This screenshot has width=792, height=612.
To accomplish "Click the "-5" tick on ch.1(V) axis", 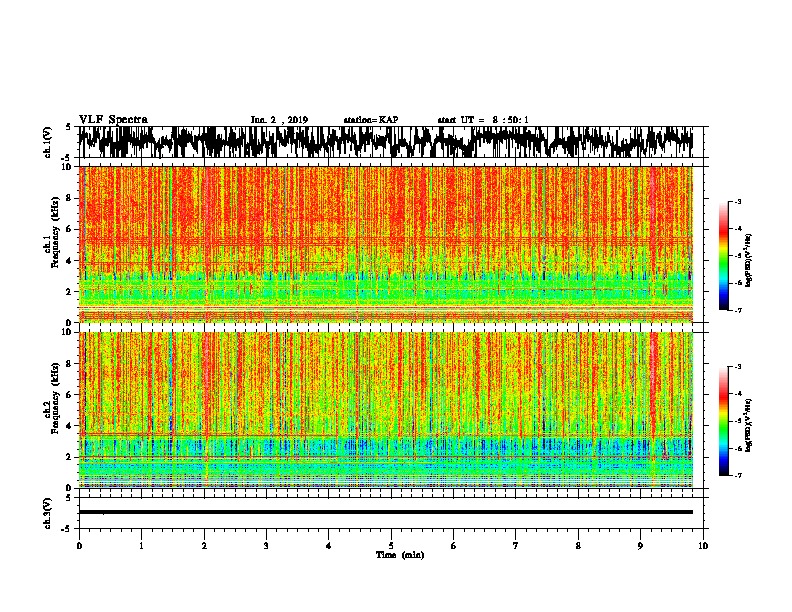I will pos(67,158).
